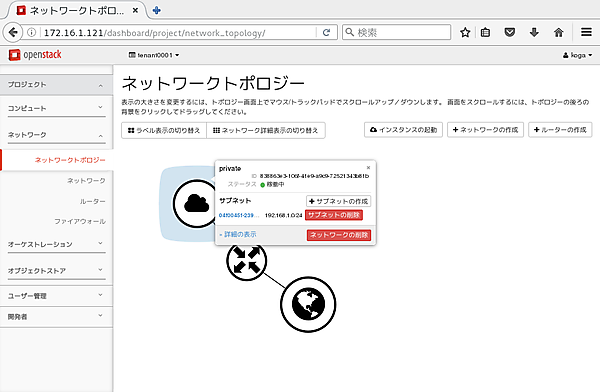Click the private network name in popup

tap(230, 168)
